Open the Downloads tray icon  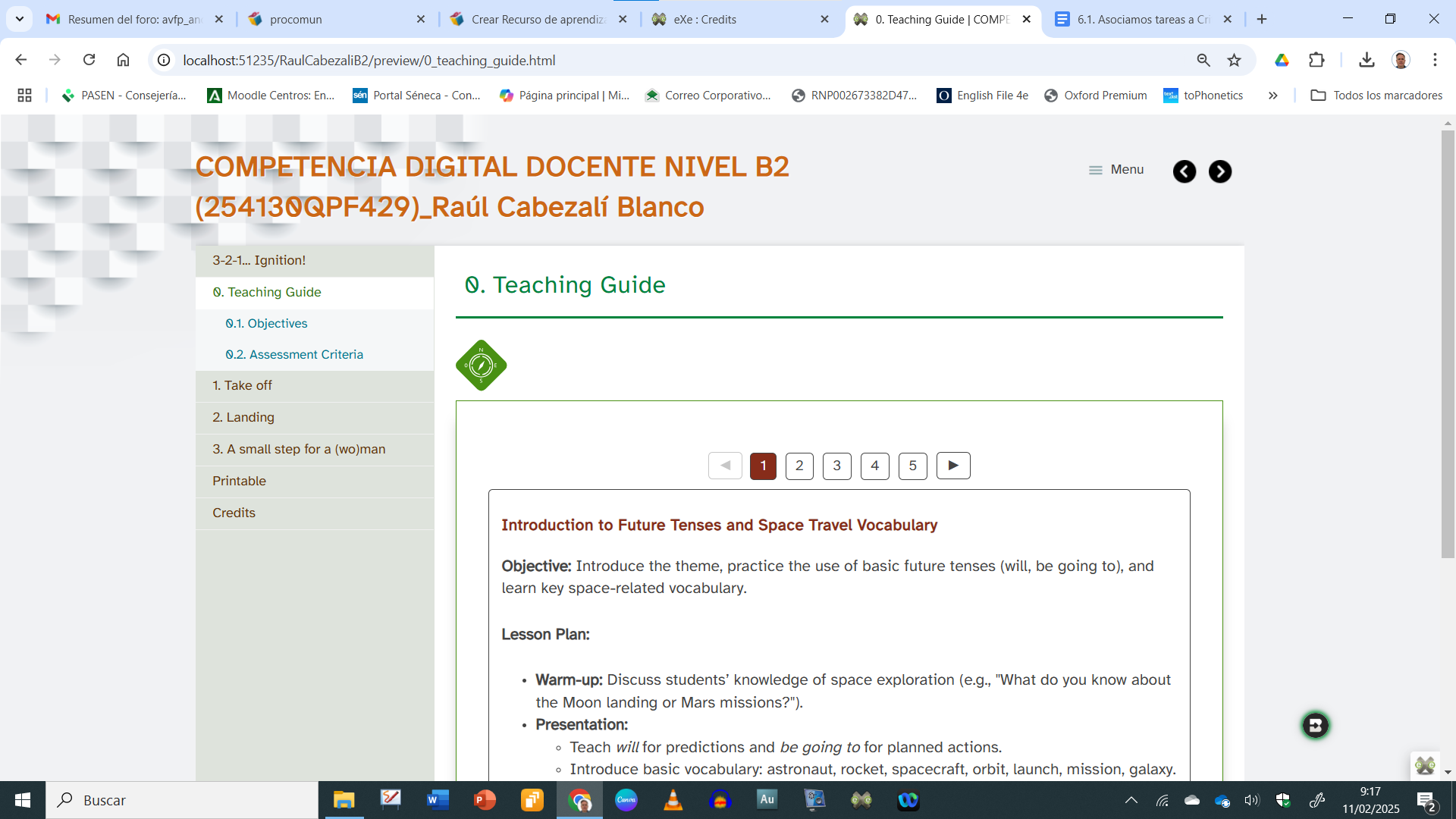point(1367,60)
